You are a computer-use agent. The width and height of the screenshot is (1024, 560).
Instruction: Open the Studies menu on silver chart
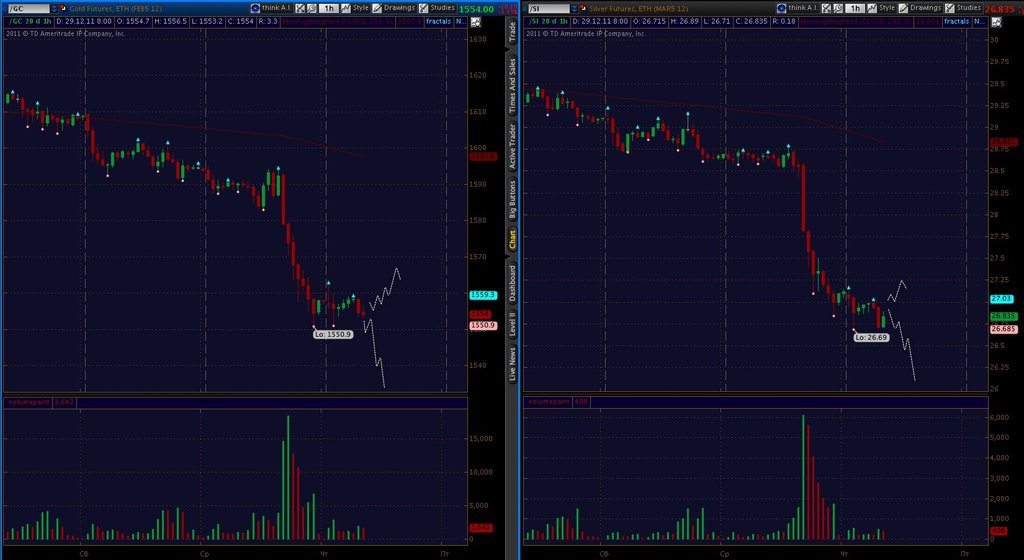coord(968,8)
